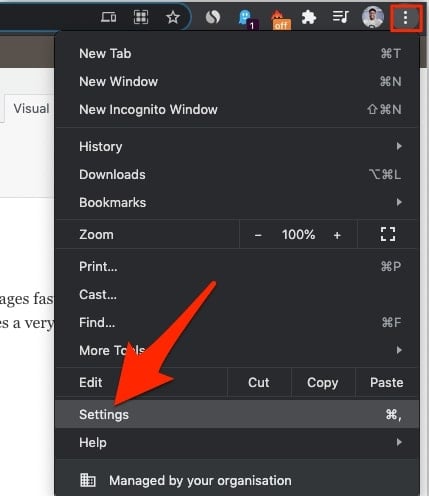Viewport: 429px width, 496px height.
Task: Select New Incognito Window
Action: (237, 110)
